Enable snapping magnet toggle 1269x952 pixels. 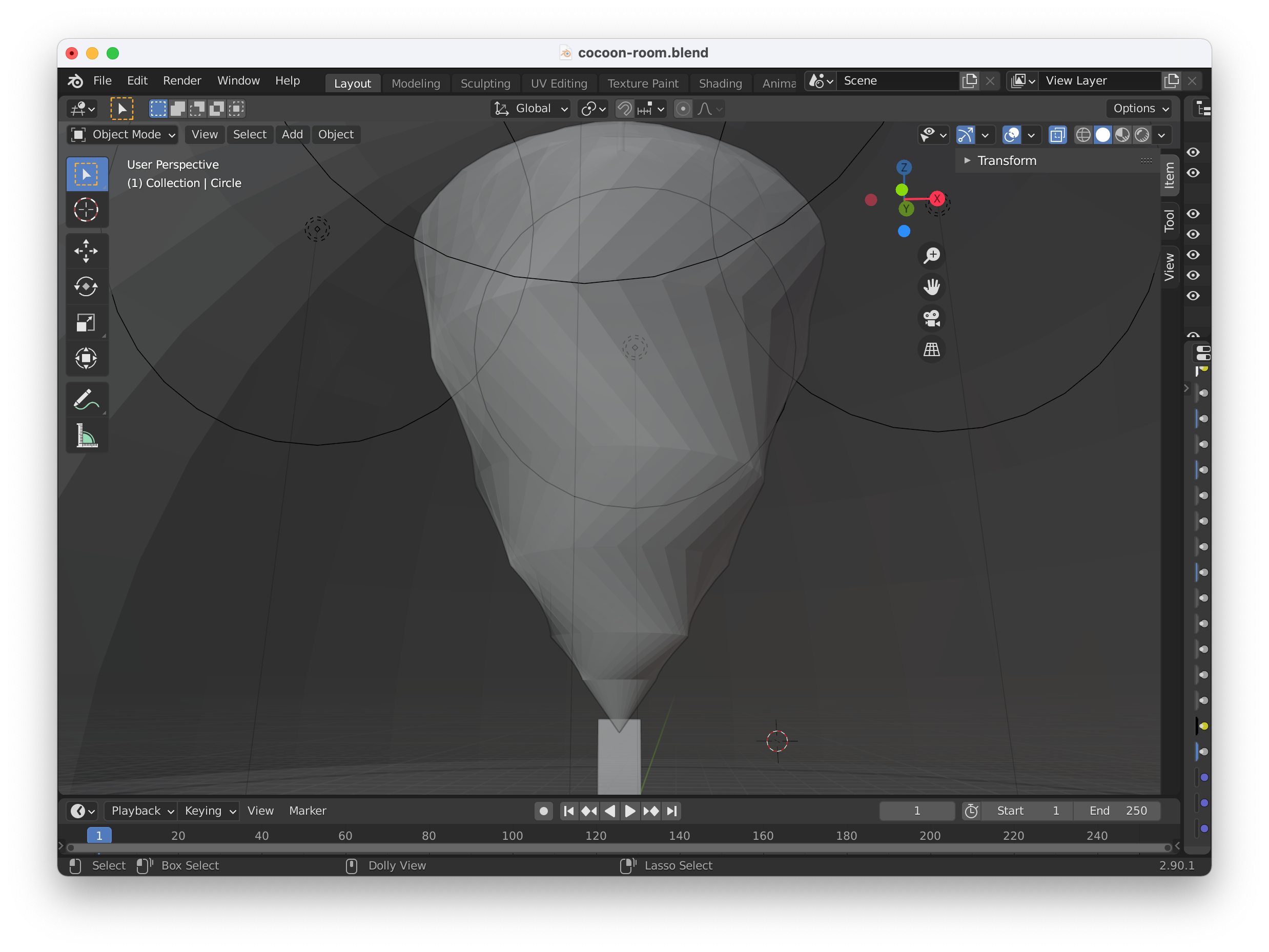pyautogui.click(x=624, y=109)
